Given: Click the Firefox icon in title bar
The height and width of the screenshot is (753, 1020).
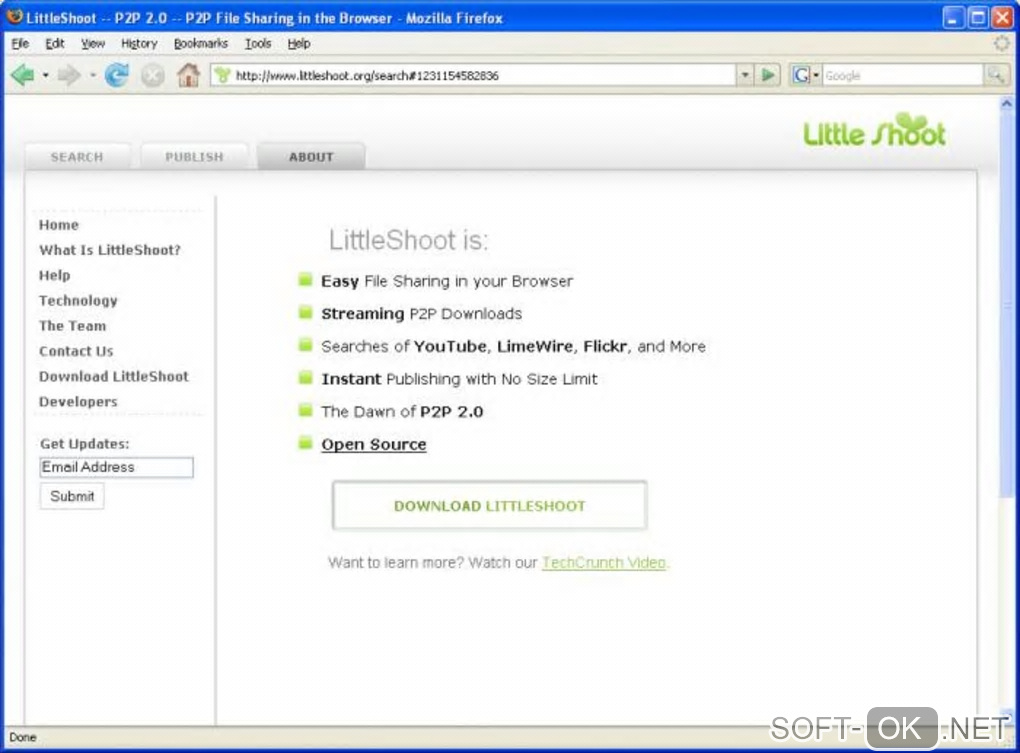Looking at the screenshot, I should (14, 16).
